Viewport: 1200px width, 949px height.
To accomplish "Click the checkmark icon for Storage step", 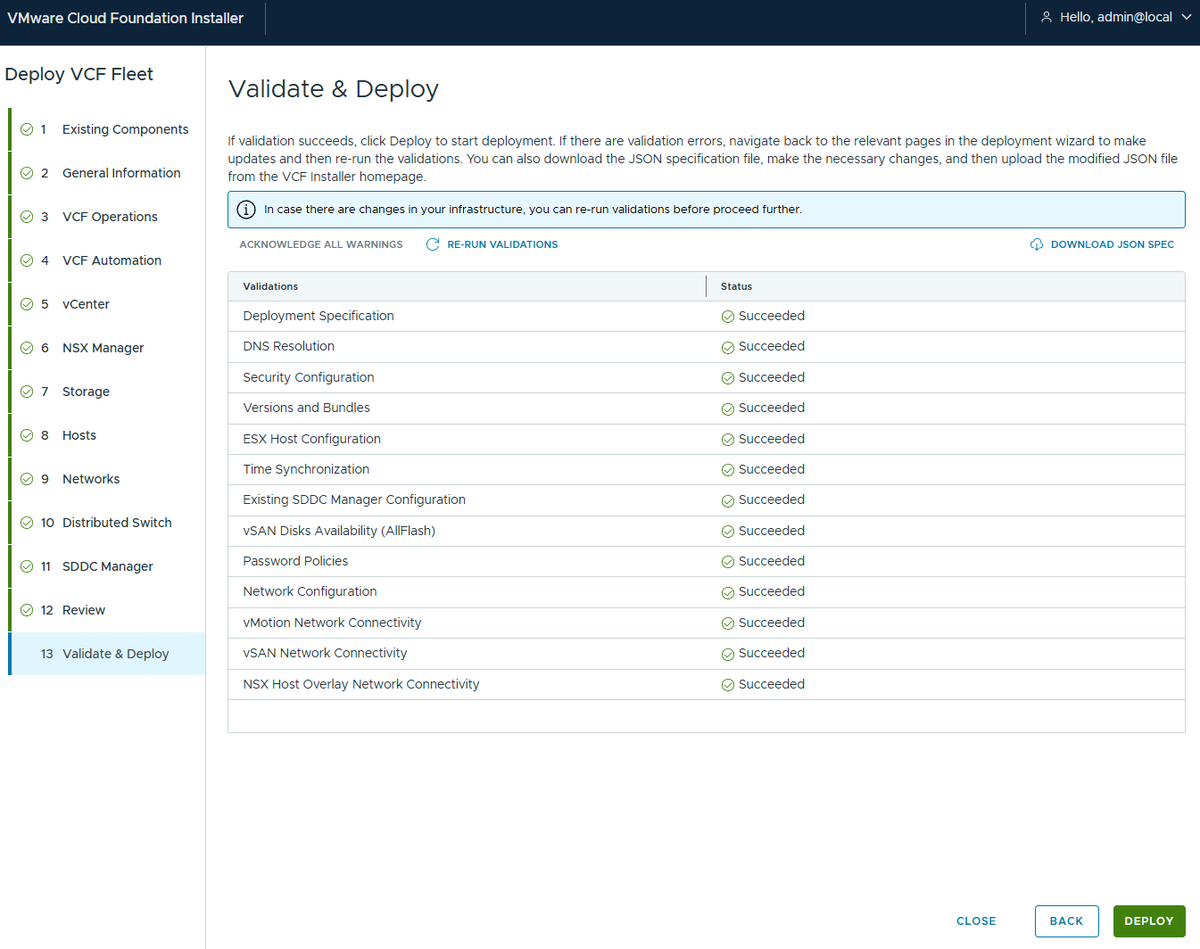I will click(x=27, y=391).
